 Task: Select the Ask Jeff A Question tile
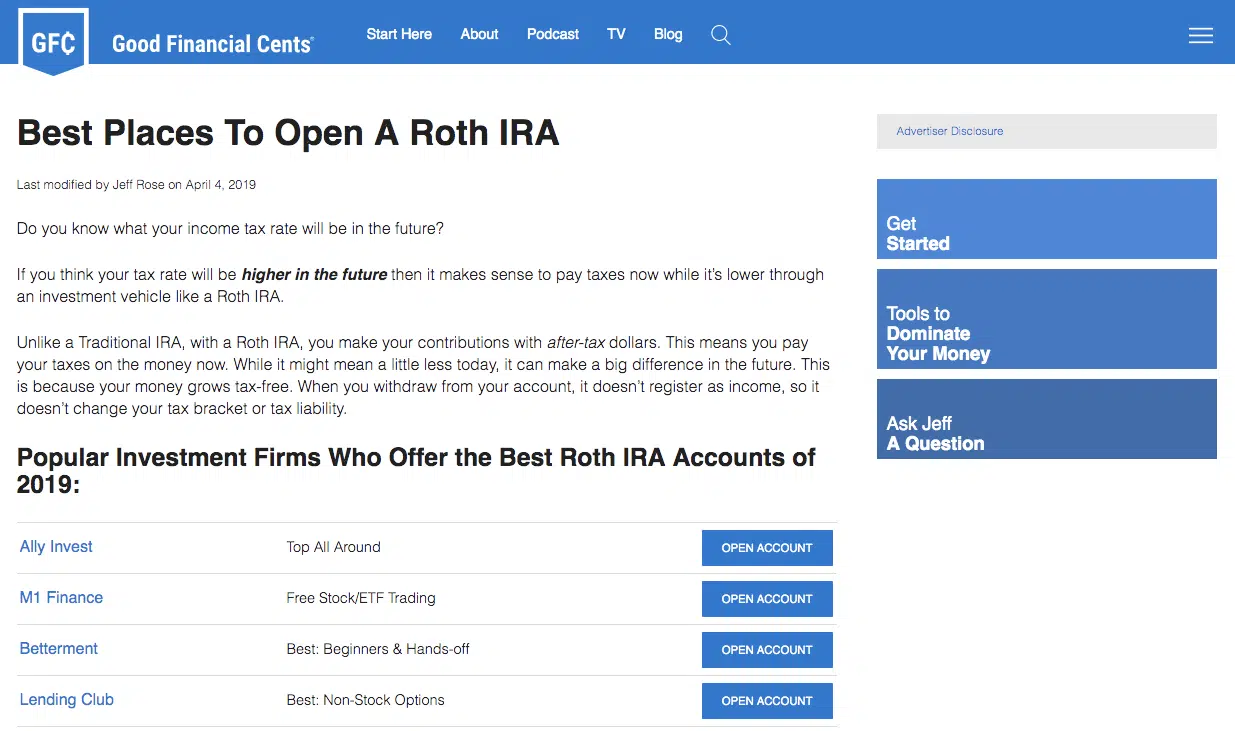click(x=1046, y=419)
